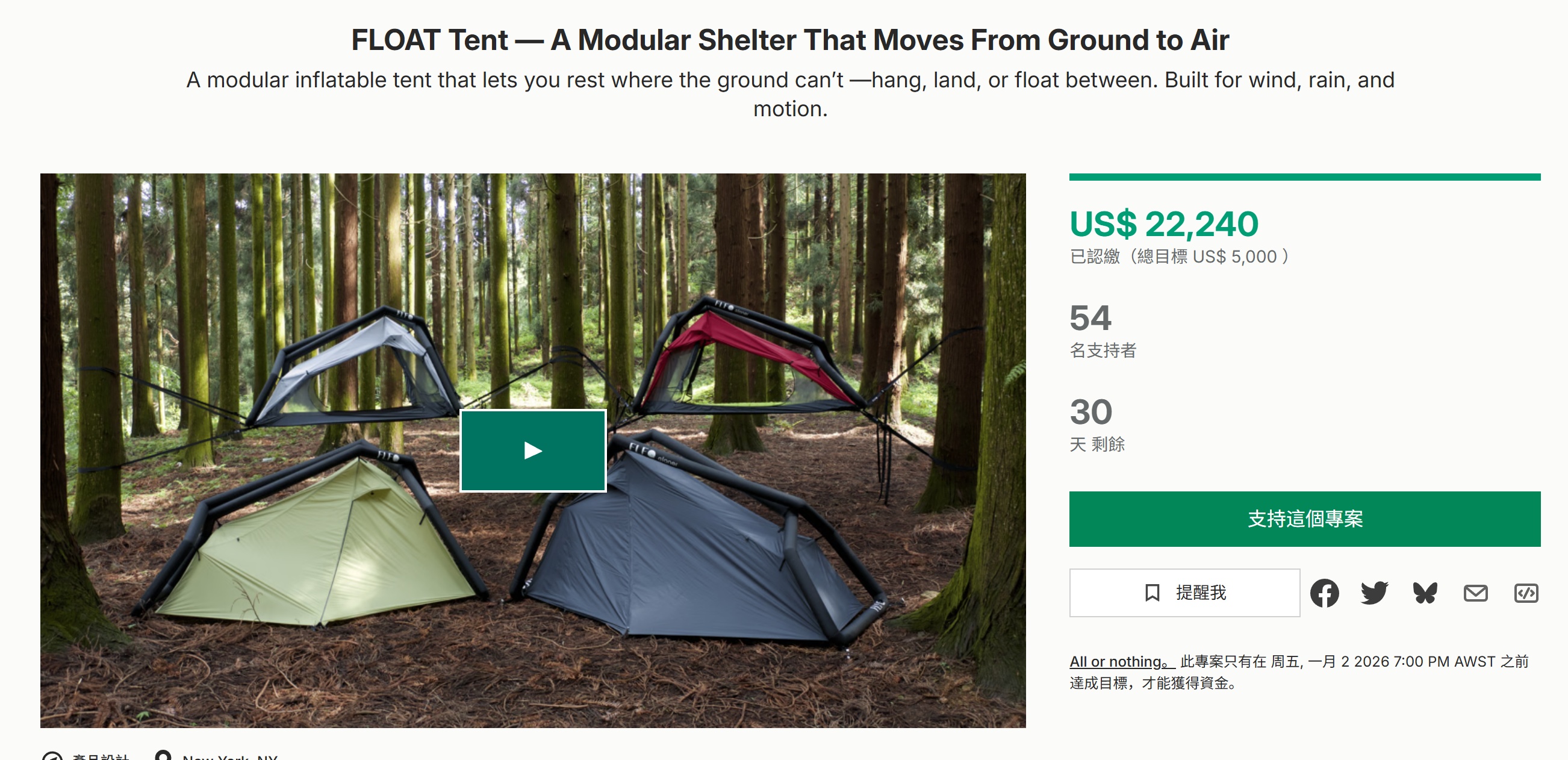Click the 30 days remaining number
Screen dimensions: 1568x760
click(x=1090, y=412)
